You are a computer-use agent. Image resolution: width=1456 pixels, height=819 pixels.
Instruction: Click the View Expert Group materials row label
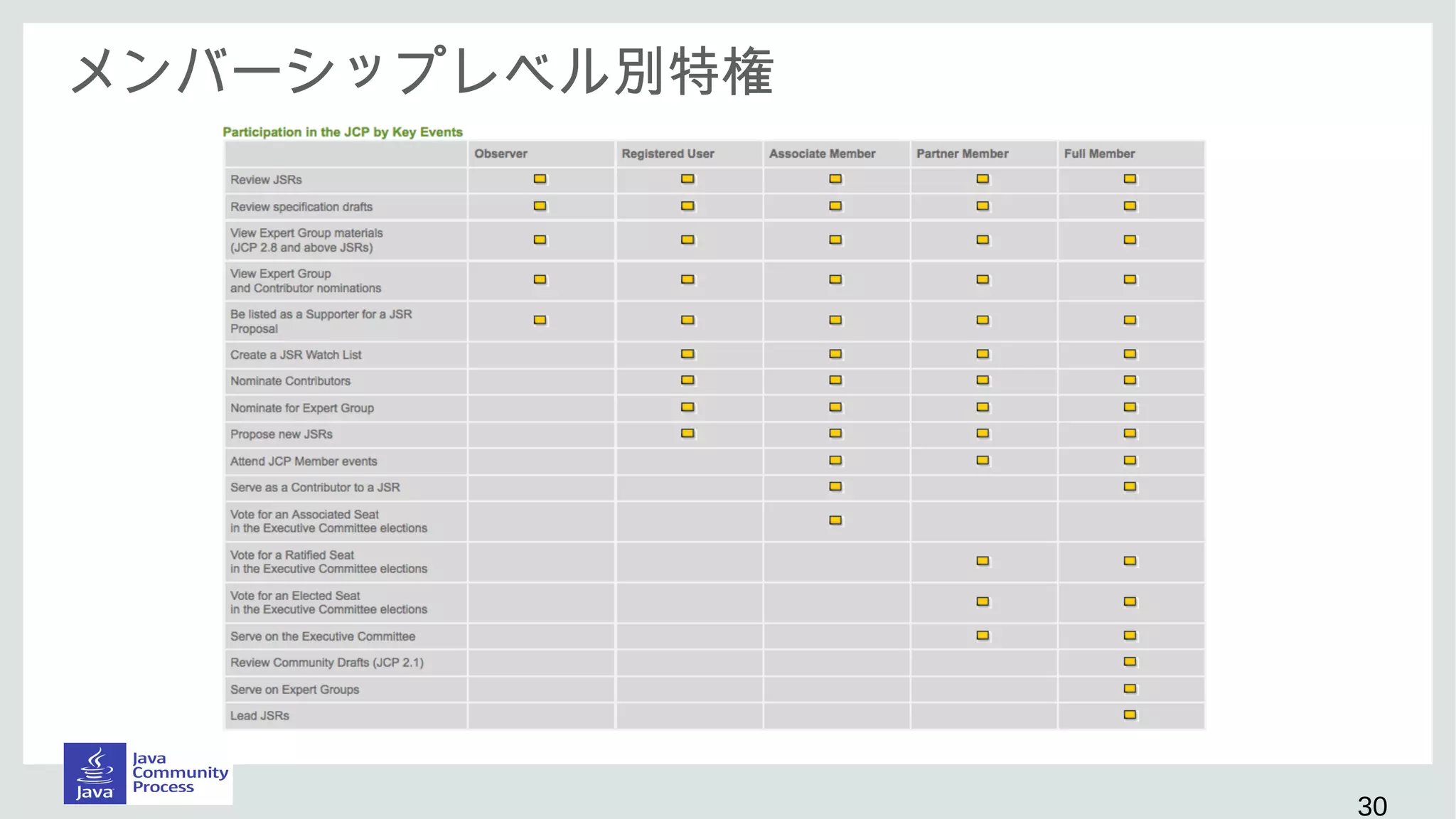point(306,240)
